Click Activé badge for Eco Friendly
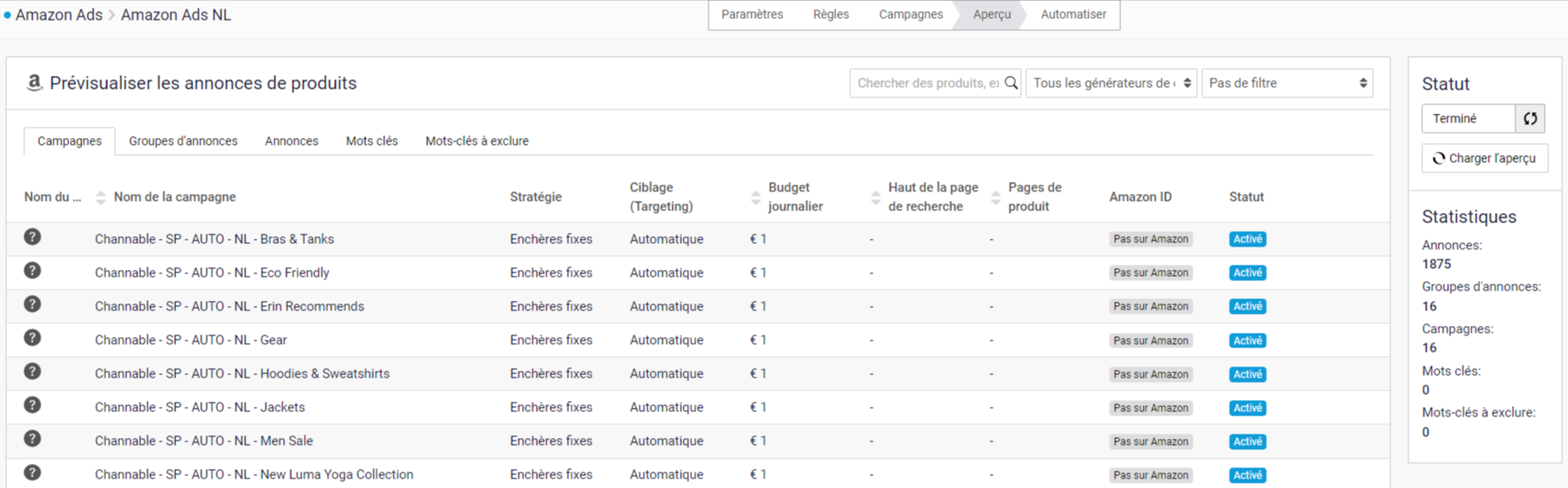 [x=1248, y=272]
